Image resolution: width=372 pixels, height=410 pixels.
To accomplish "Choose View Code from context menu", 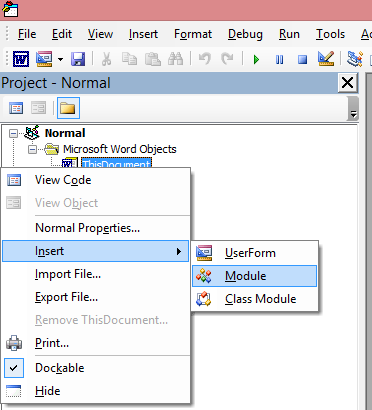I will point(96,180).
